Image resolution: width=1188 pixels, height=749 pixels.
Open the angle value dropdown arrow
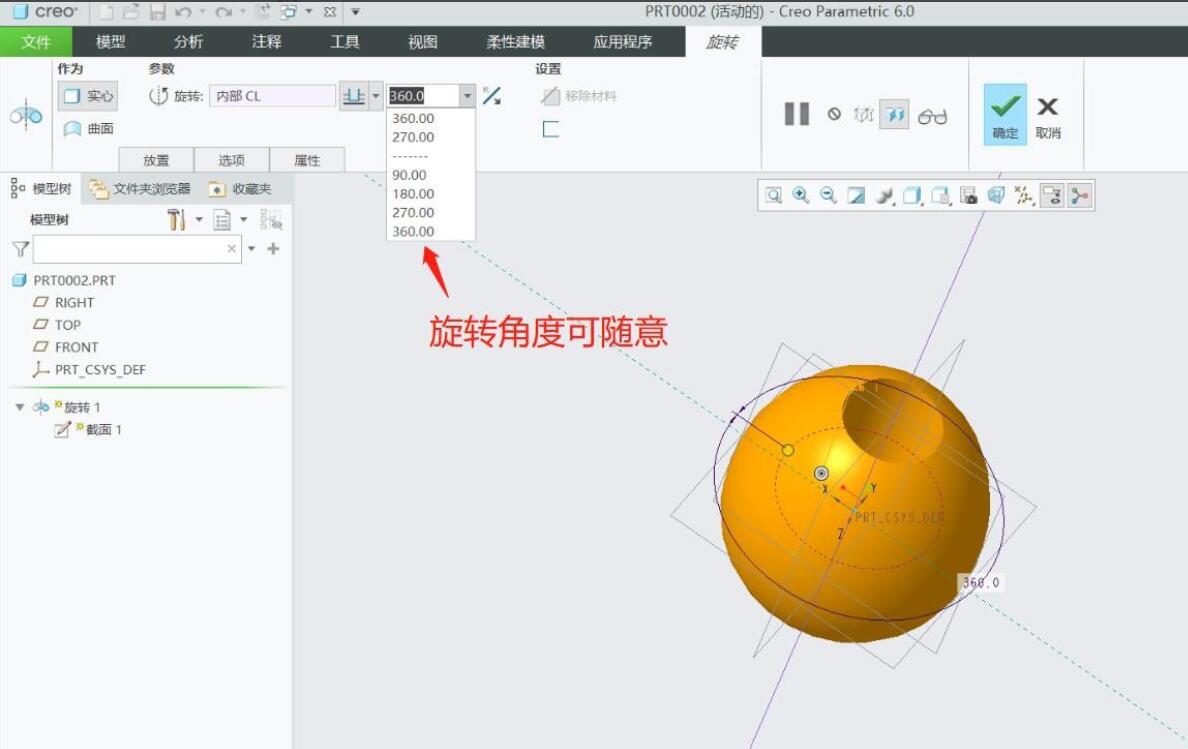point(467,96)
